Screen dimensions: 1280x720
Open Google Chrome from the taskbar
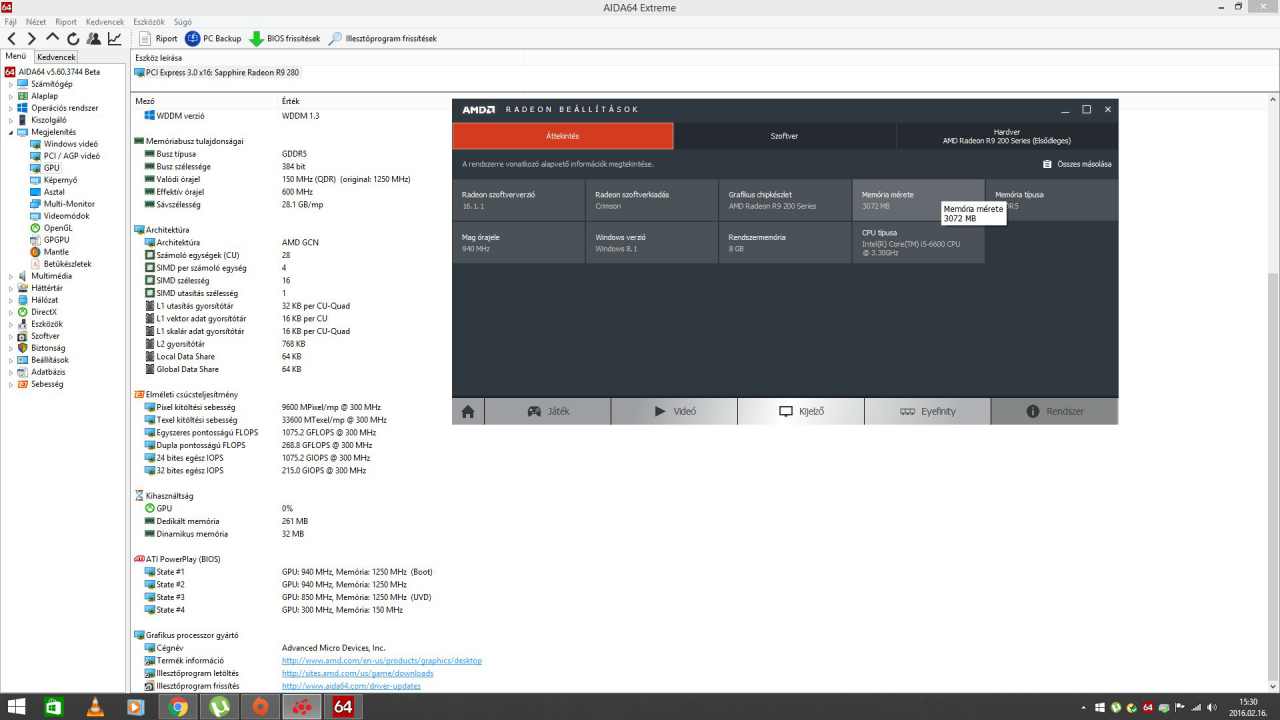click(x=178, y=707)
